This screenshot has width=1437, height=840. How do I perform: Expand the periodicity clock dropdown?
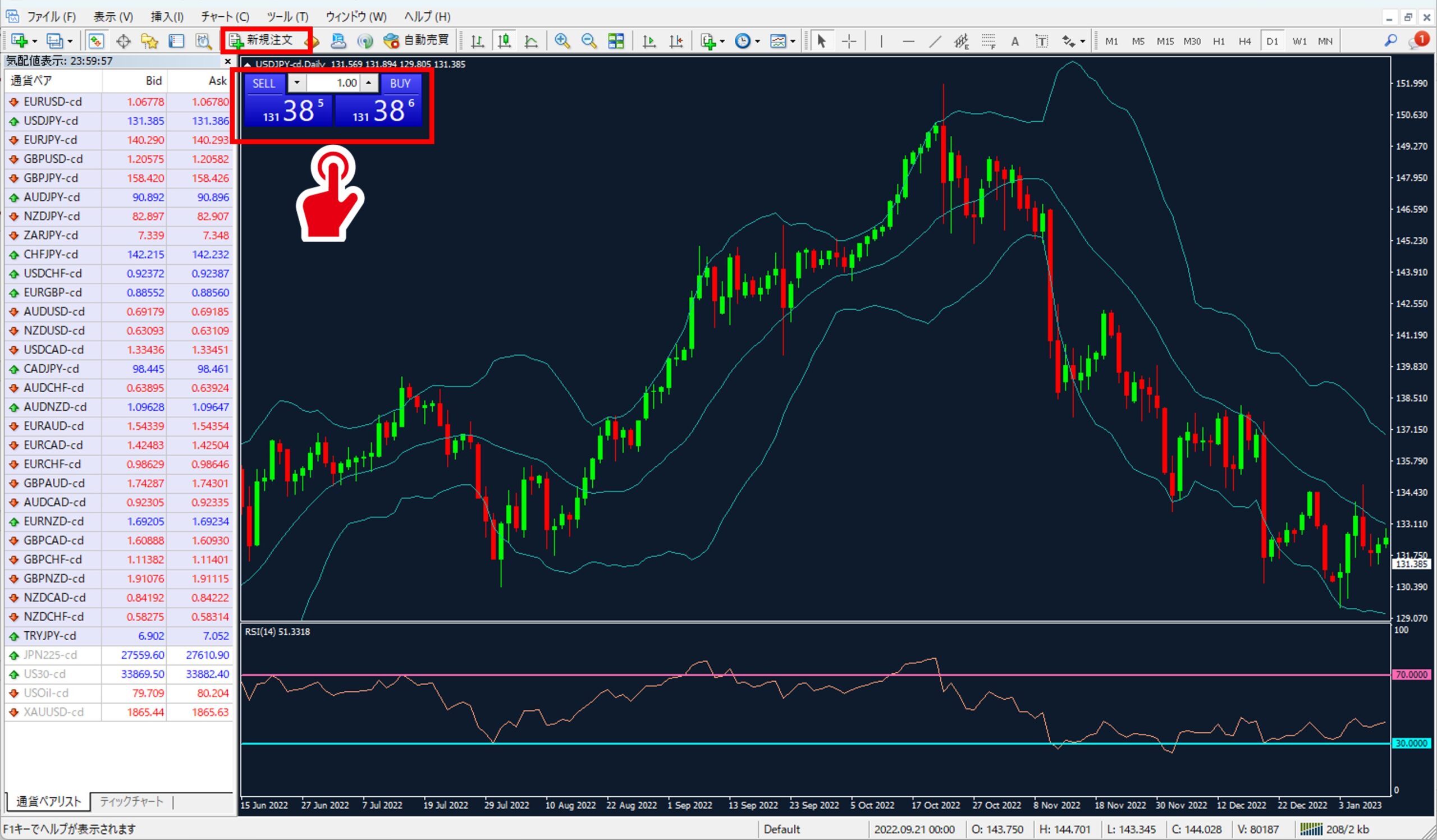tap(757, 41)
